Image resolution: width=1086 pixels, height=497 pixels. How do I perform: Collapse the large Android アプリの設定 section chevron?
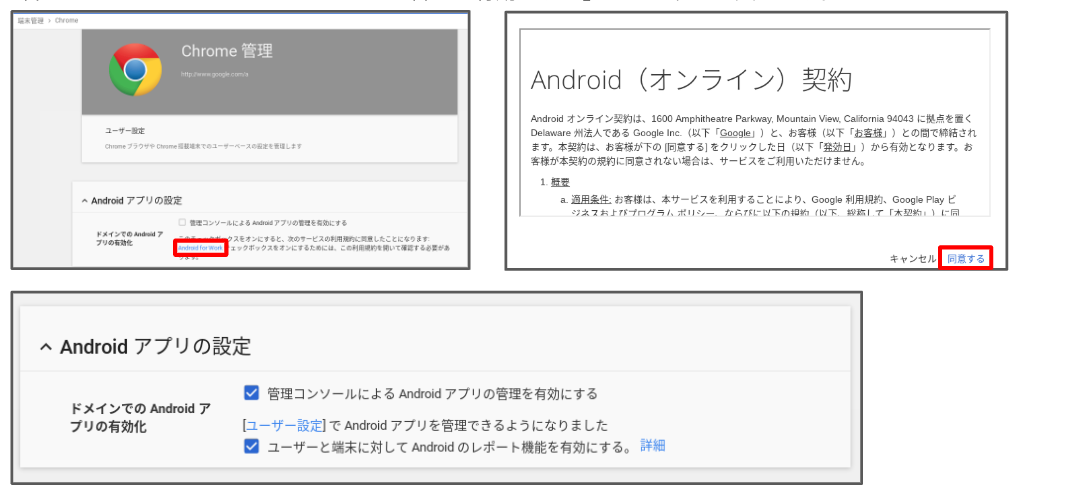pyautogui.click(x=46, y=347)
